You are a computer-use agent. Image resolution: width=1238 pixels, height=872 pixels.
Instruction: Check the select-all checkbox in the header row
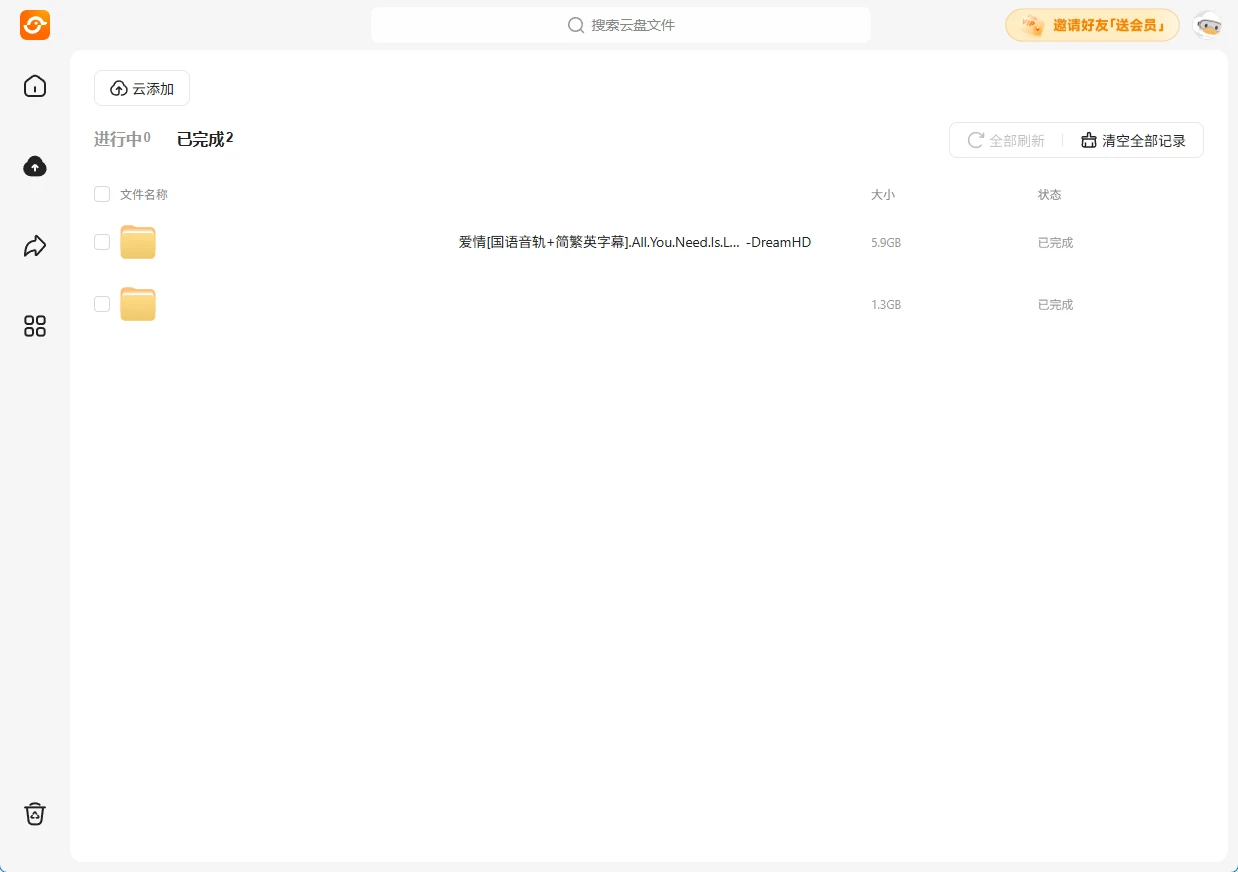tap(102, 194)
